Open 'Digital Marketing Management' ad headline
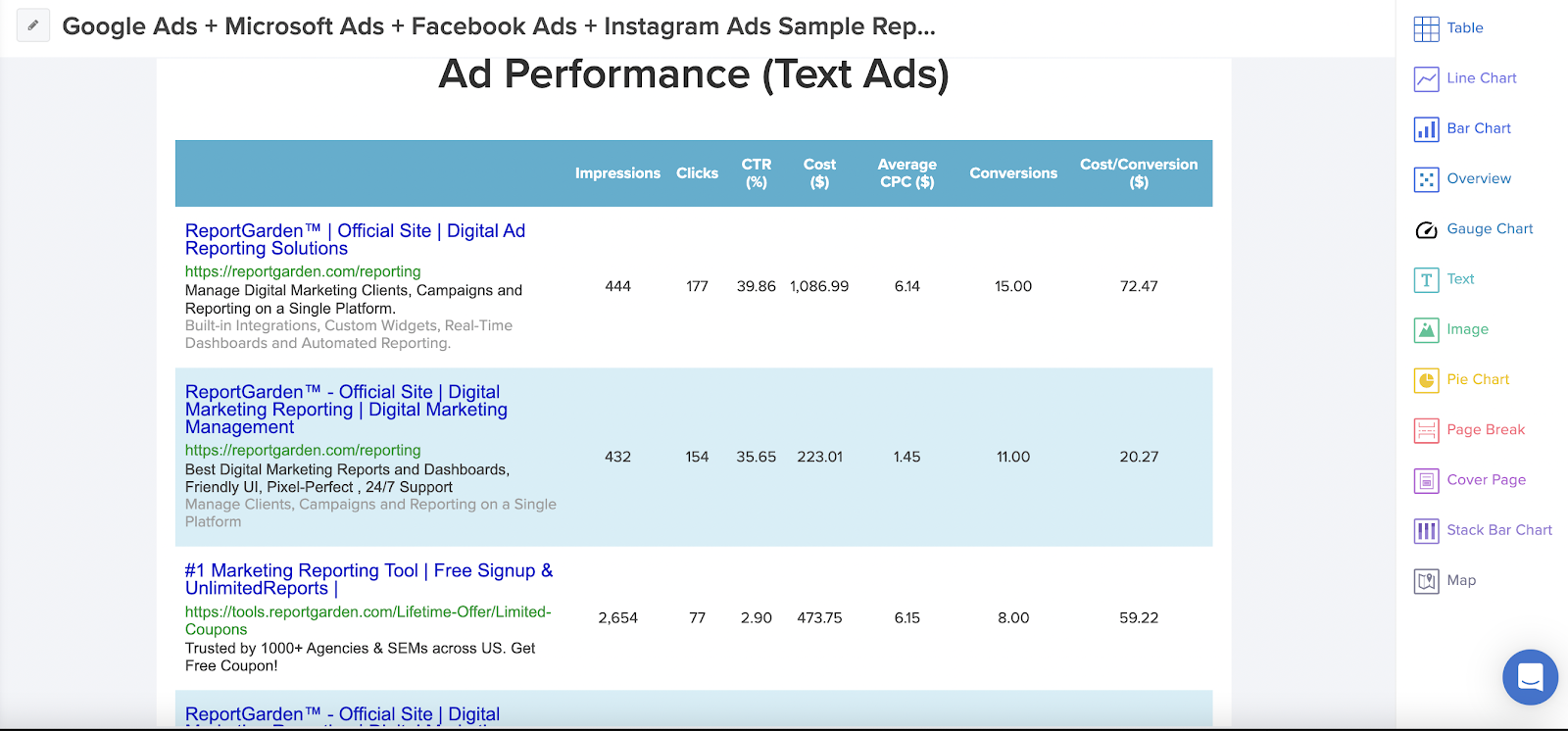Screen dimensions: 1568x731 pos(346,410)
